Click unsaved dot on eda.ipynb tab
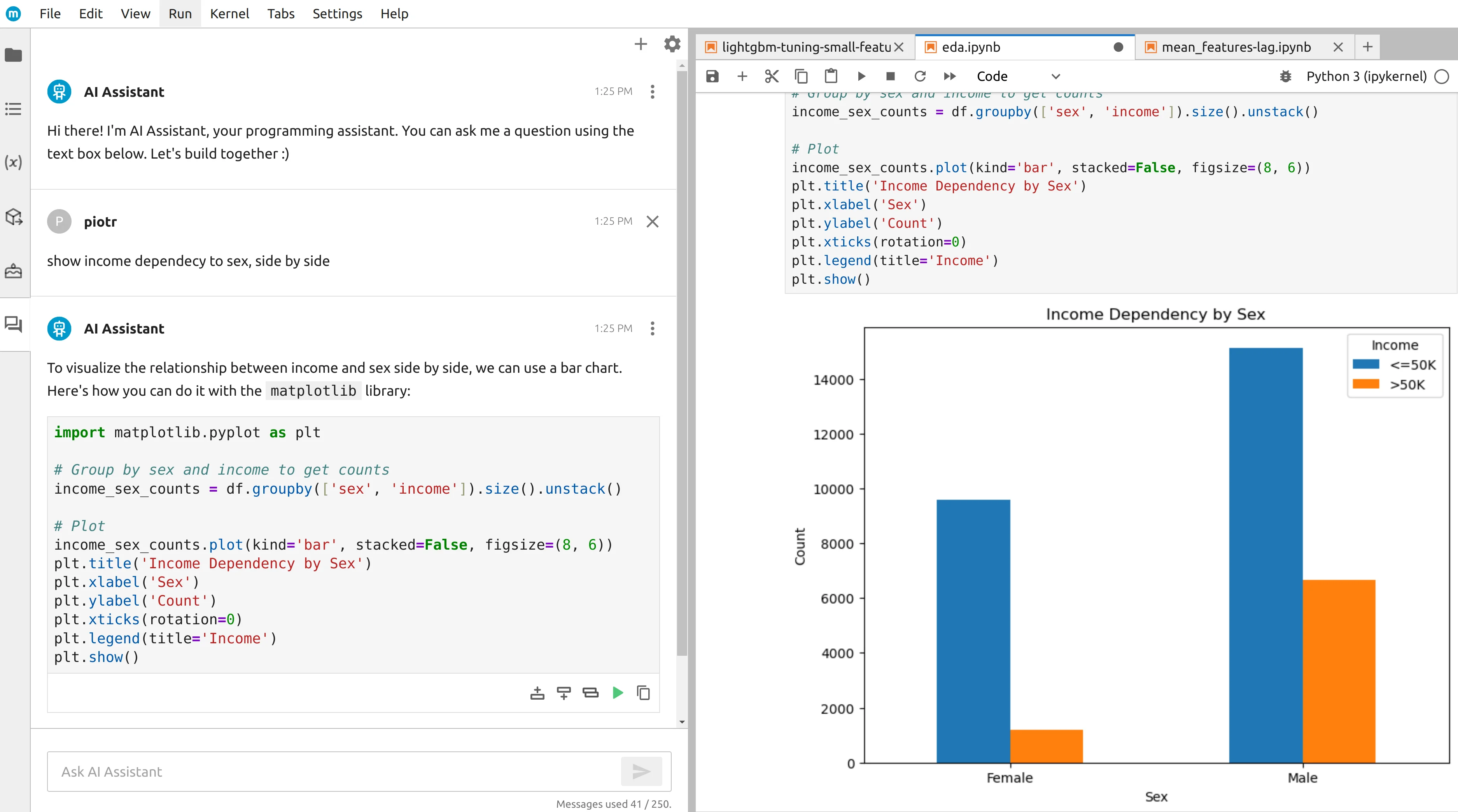 pos(1118,47)
